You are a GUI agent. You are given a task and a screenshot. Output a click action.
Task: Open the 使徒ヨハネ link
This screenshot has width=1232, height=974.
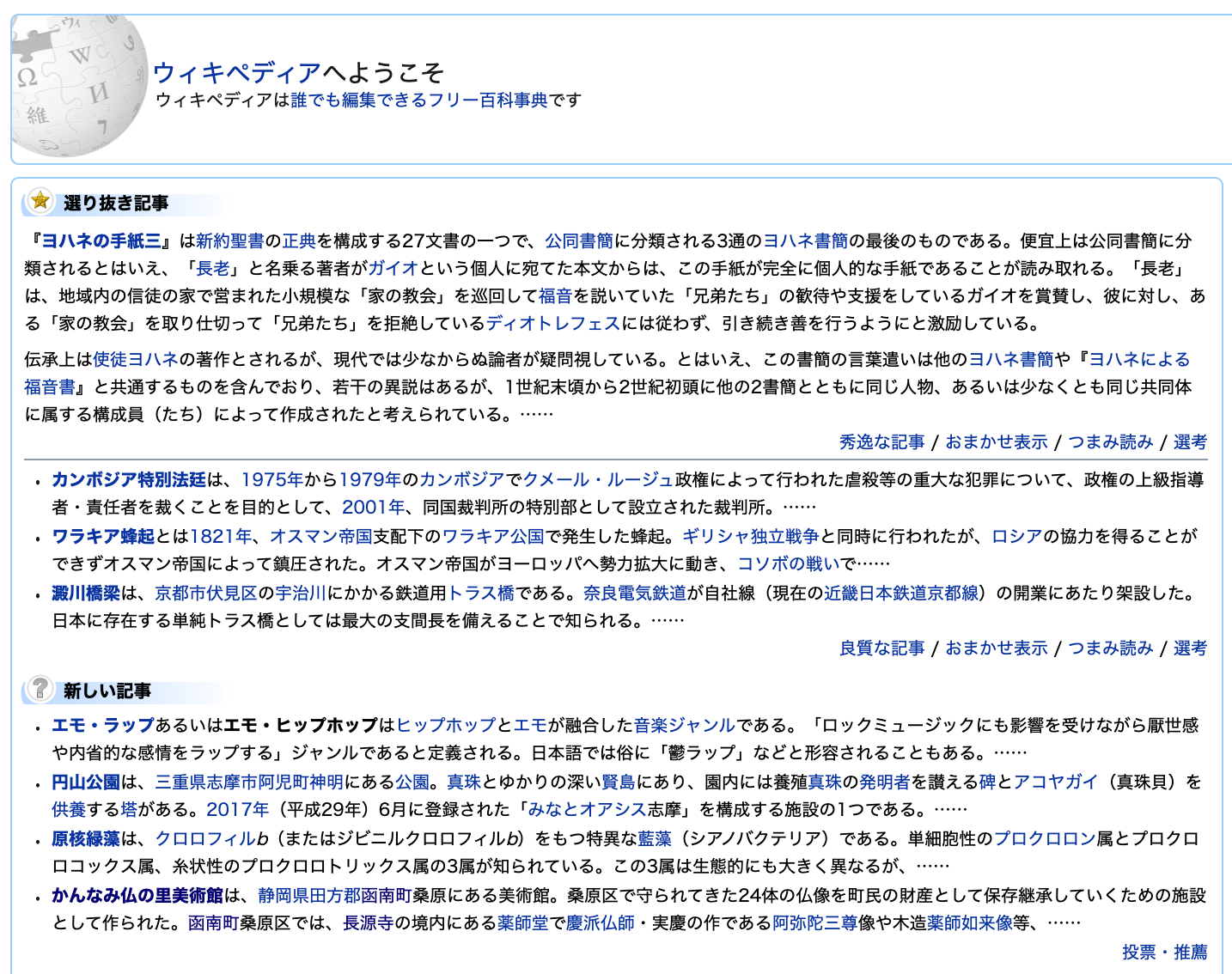click(x=136, y=360)
